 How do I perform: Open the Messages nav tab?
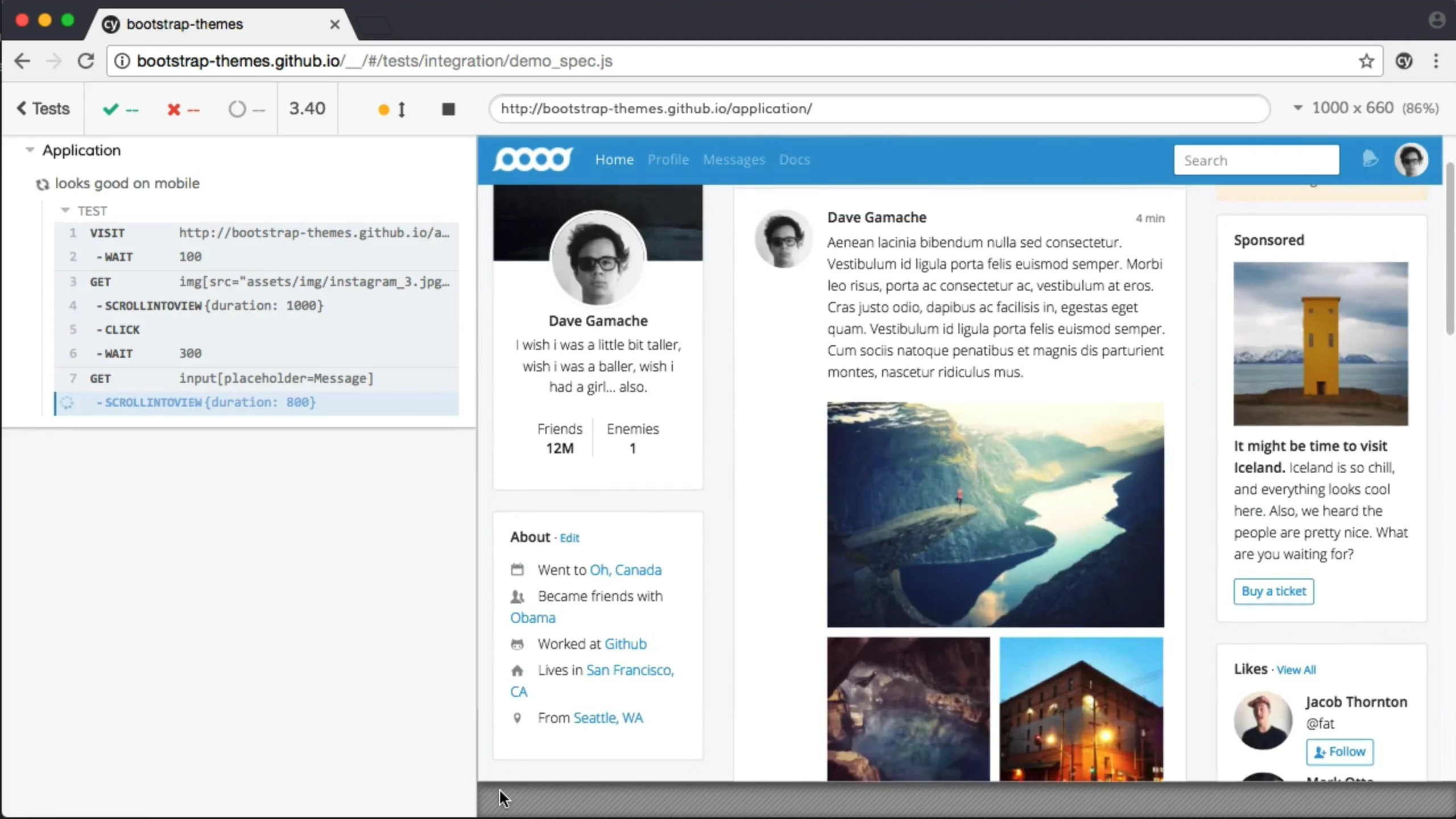click(x=733, y=160)
